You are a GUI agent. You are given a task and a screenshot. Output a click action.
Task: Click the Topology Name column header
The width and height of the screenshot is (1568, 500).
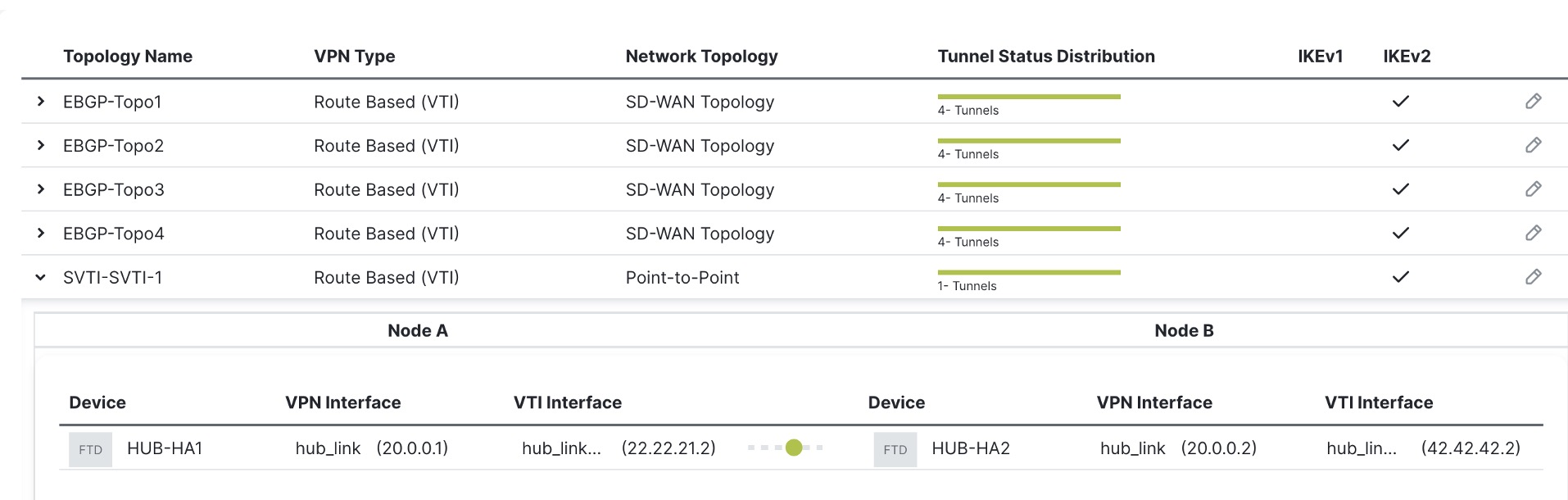[128, 57]
